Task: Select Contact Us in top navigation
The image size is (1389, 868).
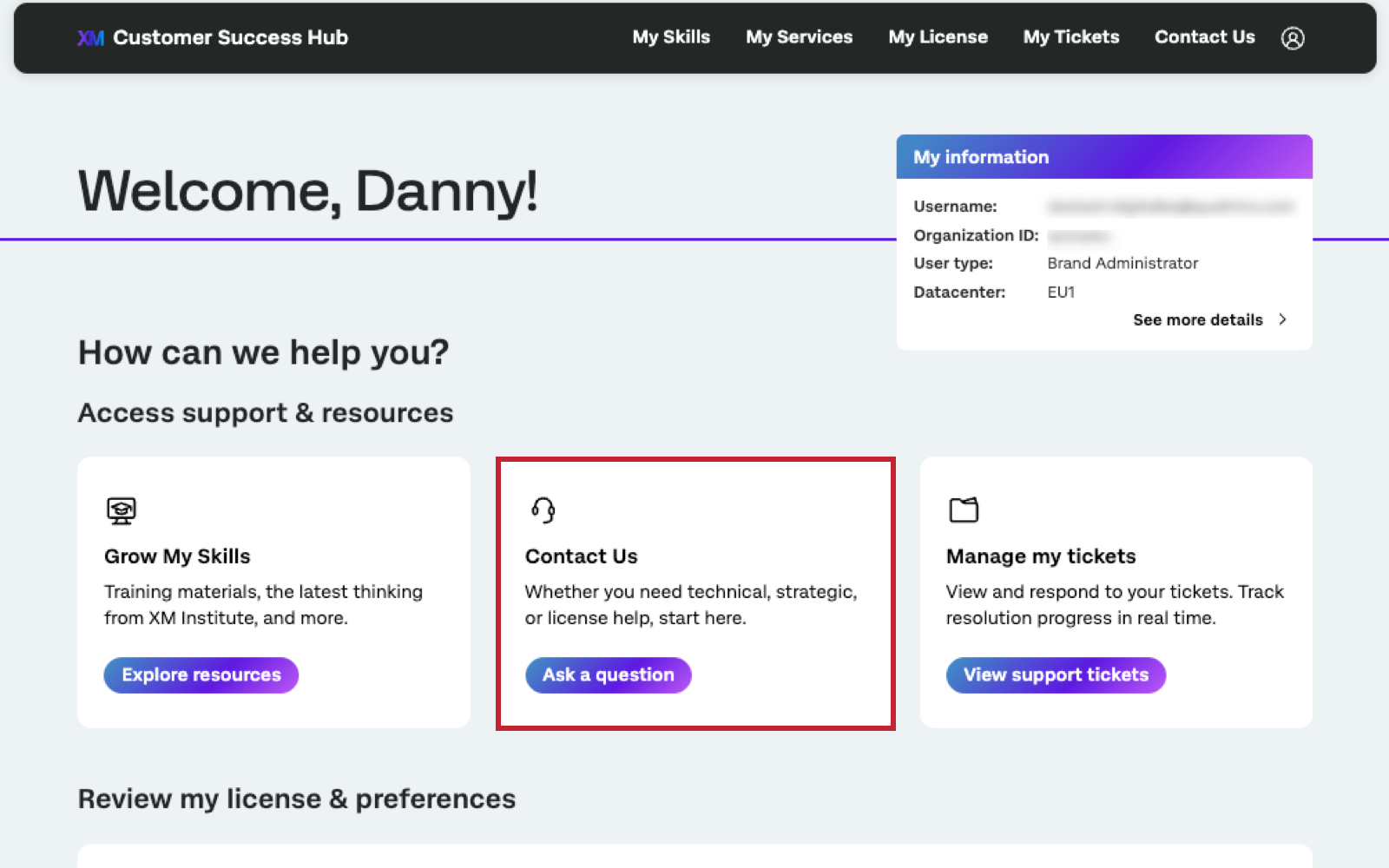Action: click(1205, 37)
